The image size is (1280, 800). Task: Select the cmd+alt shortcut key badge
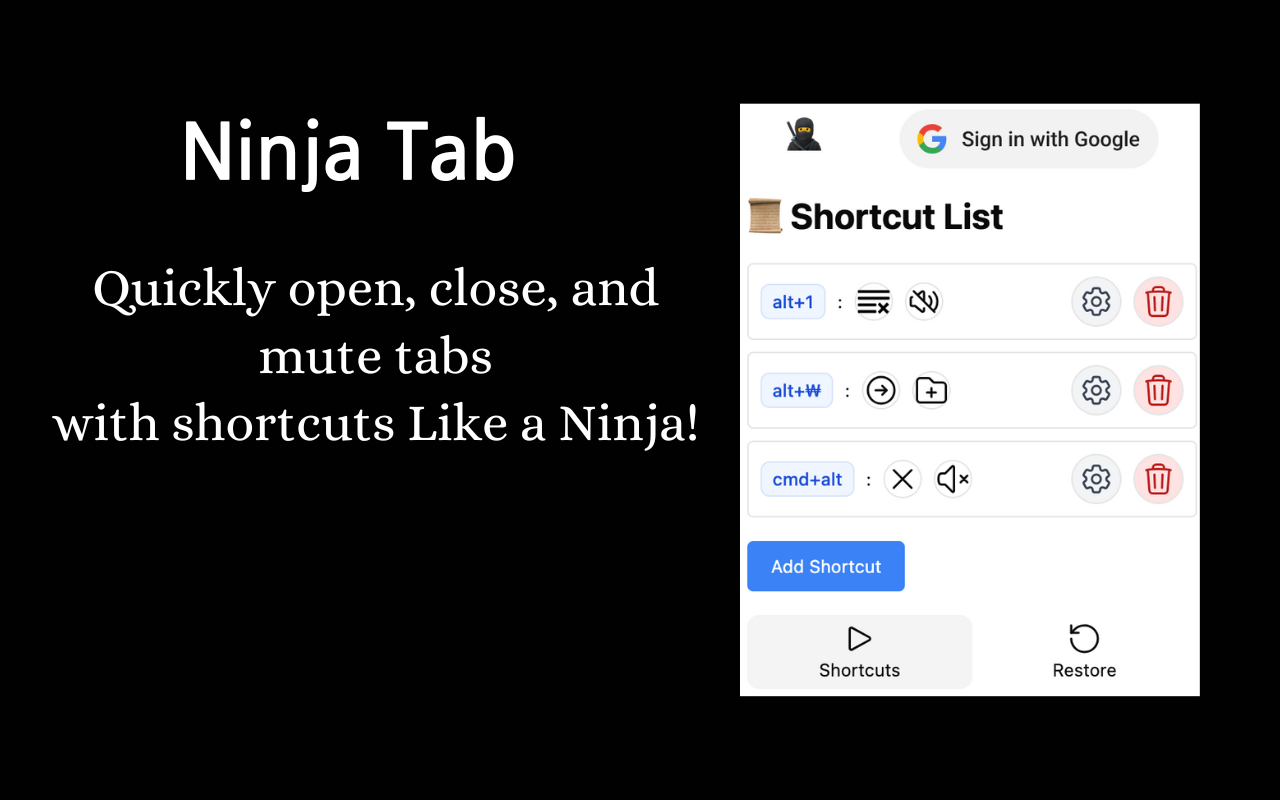pyautogui.click(x=808, y=480)
